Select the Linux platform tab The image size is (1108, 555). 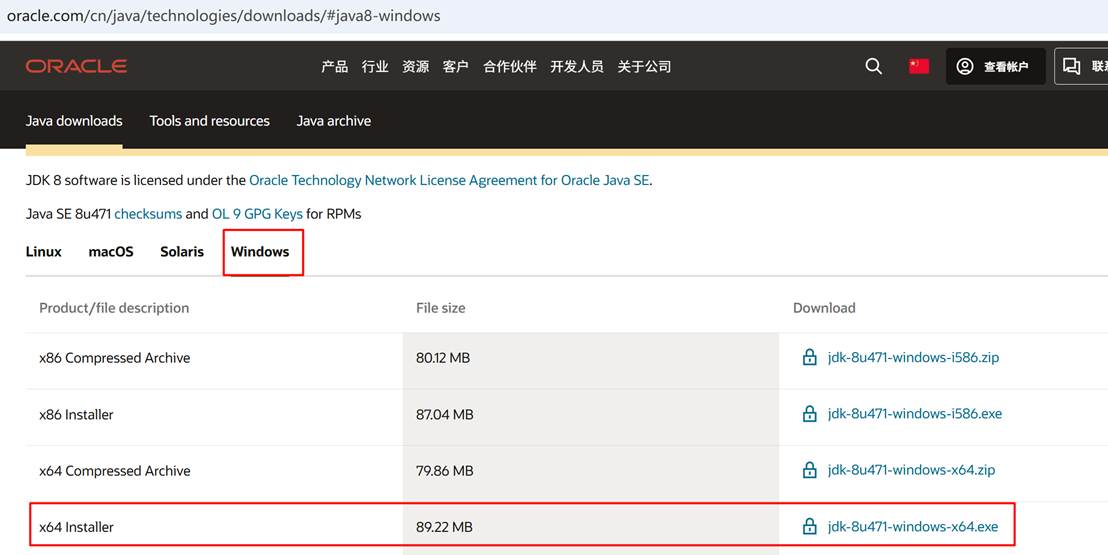pos(44,252)
